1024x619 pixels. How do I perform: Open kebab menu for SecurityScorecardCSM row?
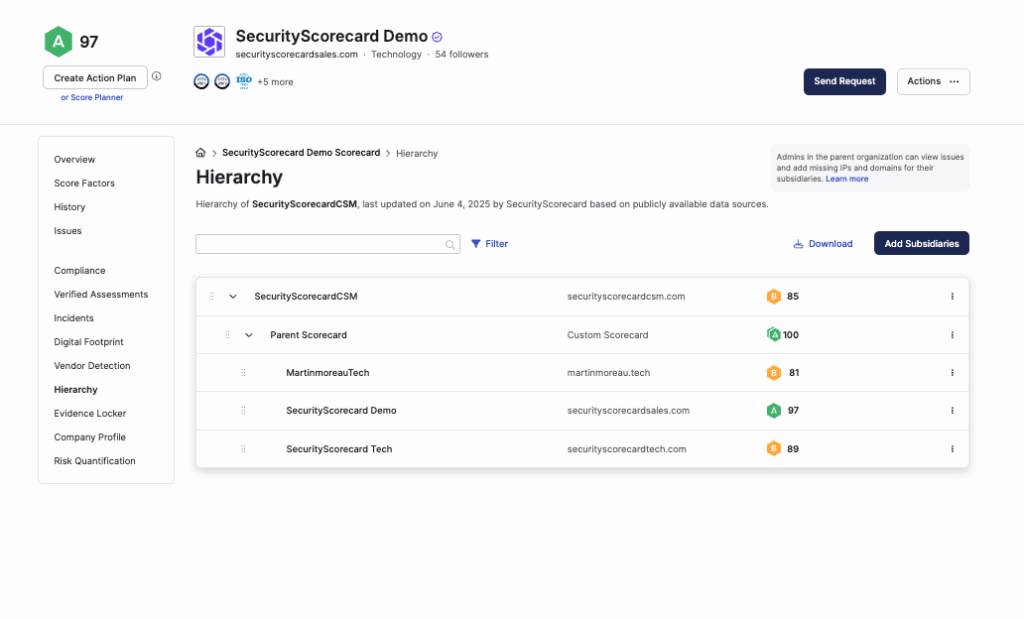click(952, 296)
